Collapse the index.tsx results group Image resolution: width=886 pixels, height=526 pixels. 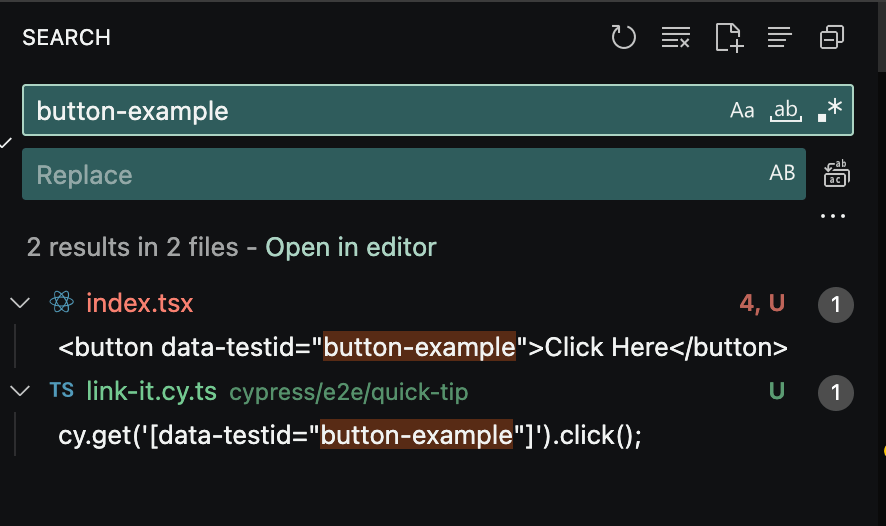(x=19, y=303)
